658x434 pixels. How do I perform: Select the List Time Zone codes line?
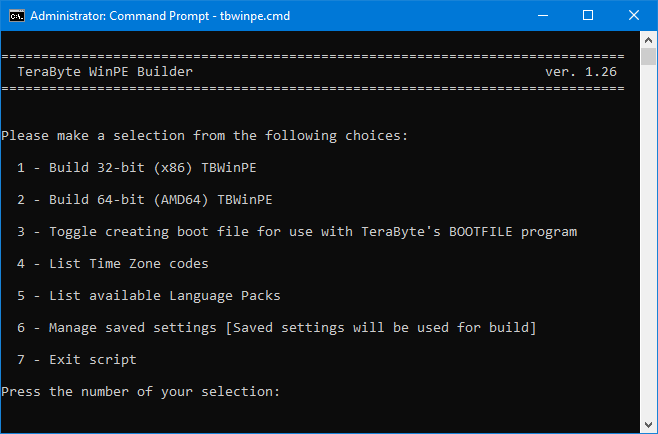point(113,264)
